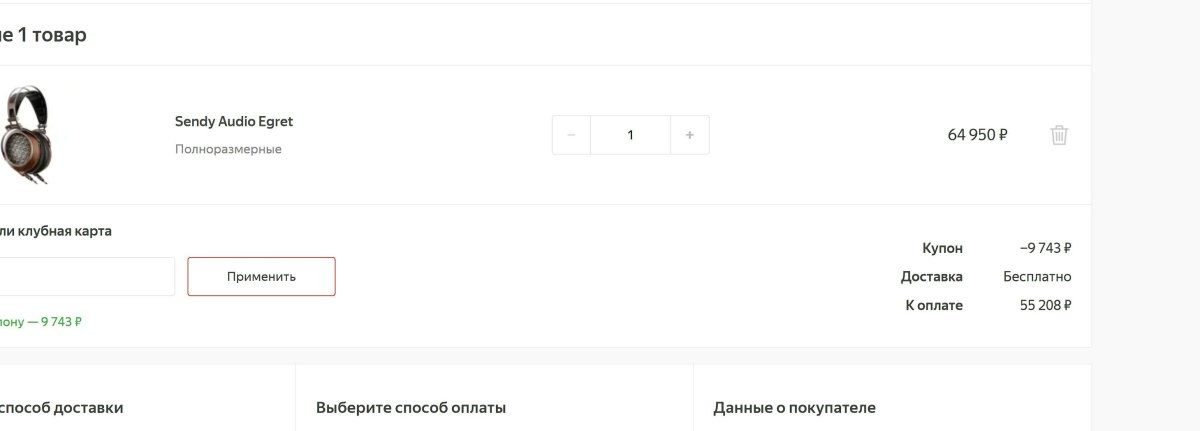Select the 64 950 ₽ item price
The image size is (1200, 431).
(x=977, y=135)
